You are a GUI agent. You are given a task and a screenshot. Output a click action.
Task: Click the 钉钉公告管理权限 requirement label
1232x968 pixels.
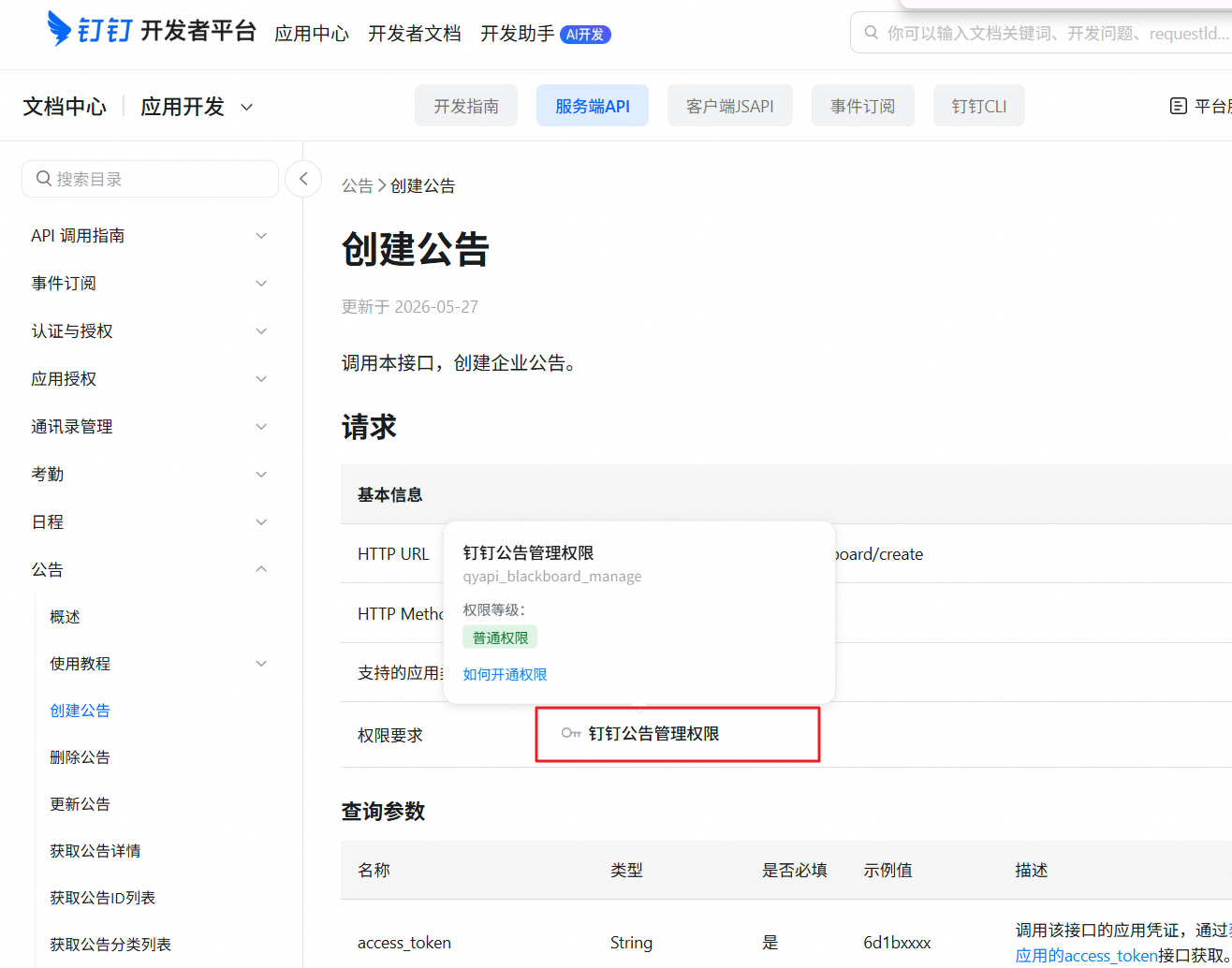[x=653, y=734]
